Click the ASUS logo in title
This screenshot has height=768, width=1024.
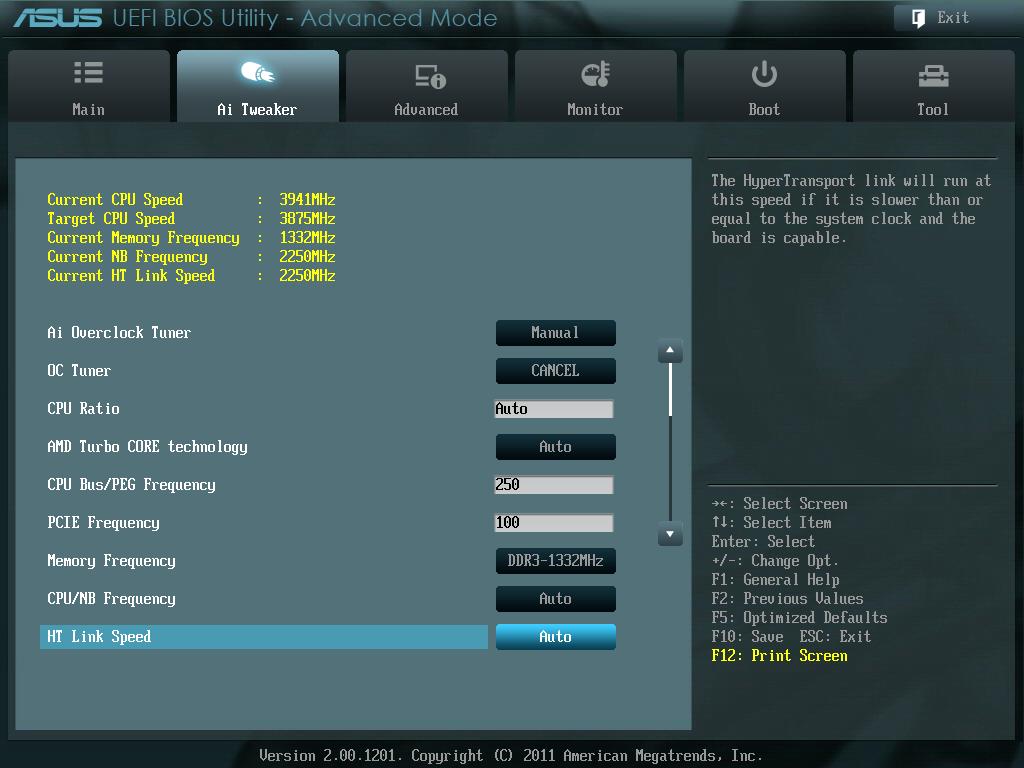pos(58,18)
